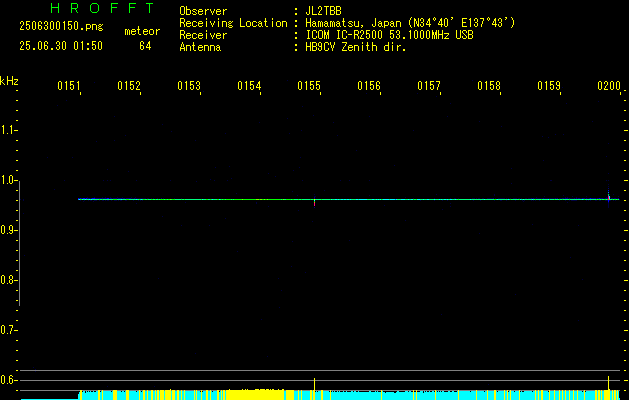The image size is (629, 400).
Task: Click time marker 0159
Action: tap(549, 86)
